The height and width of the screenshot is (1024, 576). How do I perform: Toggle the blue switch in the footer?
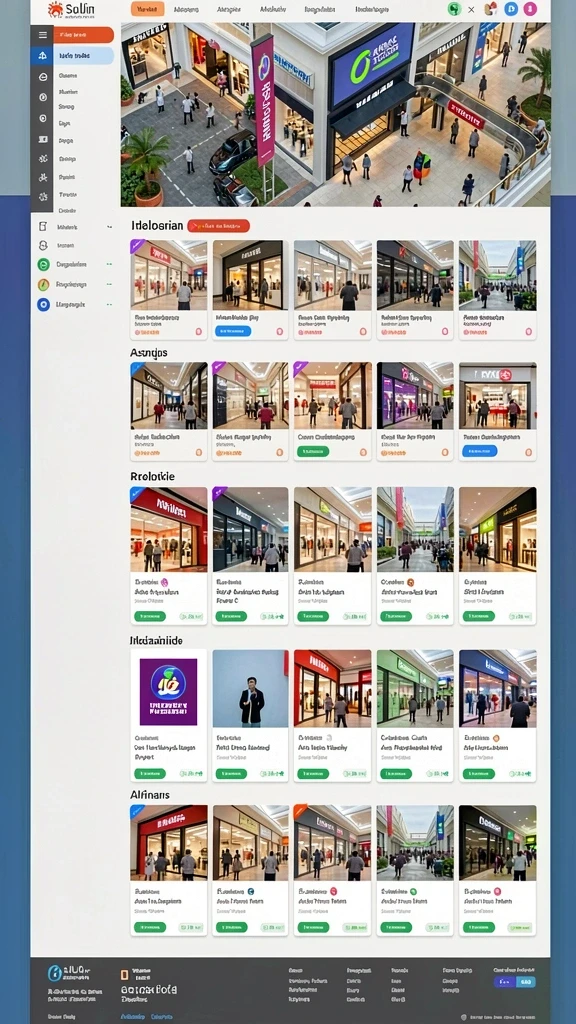click(515, 982)
